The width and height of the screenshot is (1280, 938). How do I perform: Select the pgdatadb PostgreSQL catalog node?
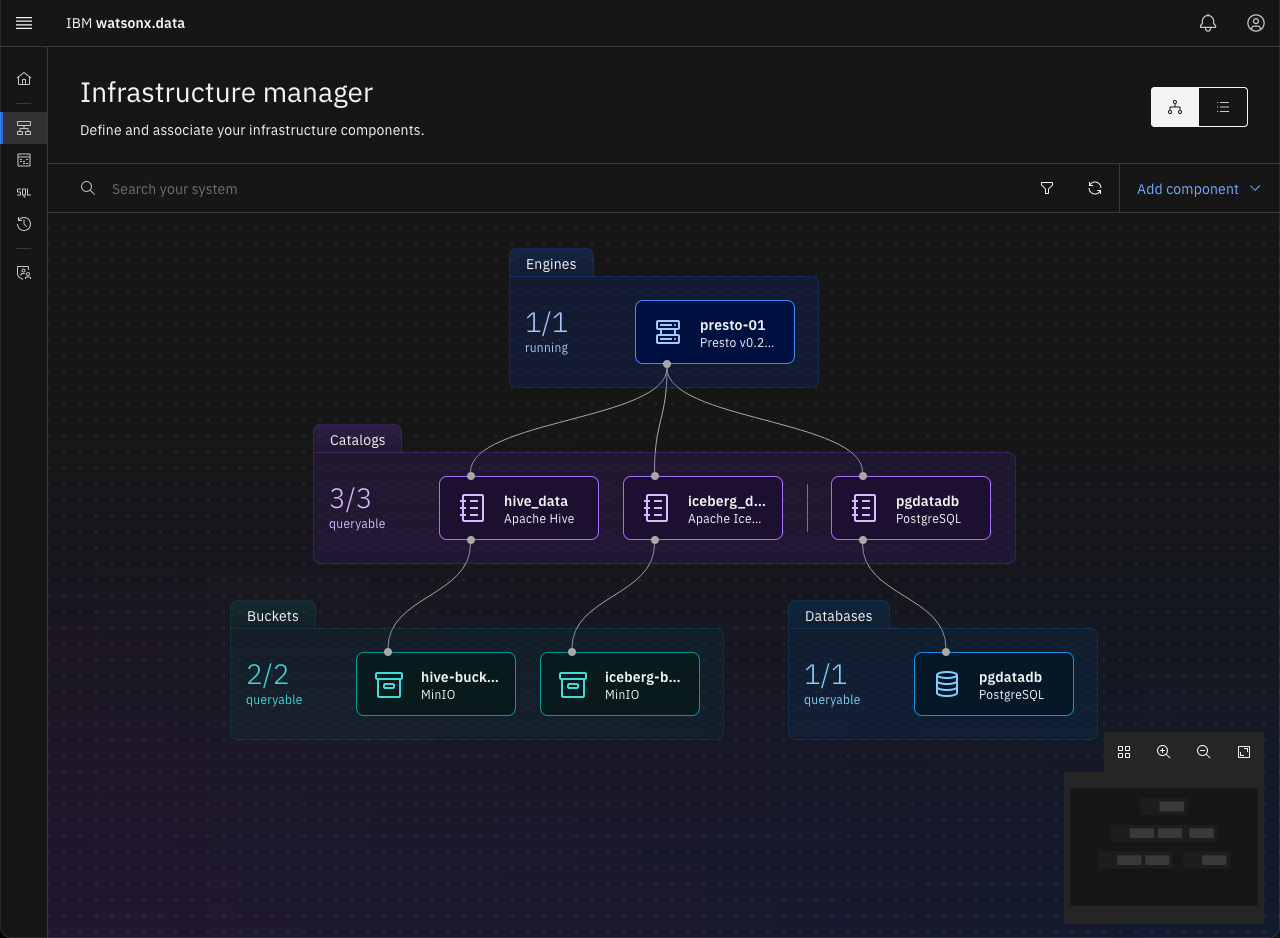[911, 508]
